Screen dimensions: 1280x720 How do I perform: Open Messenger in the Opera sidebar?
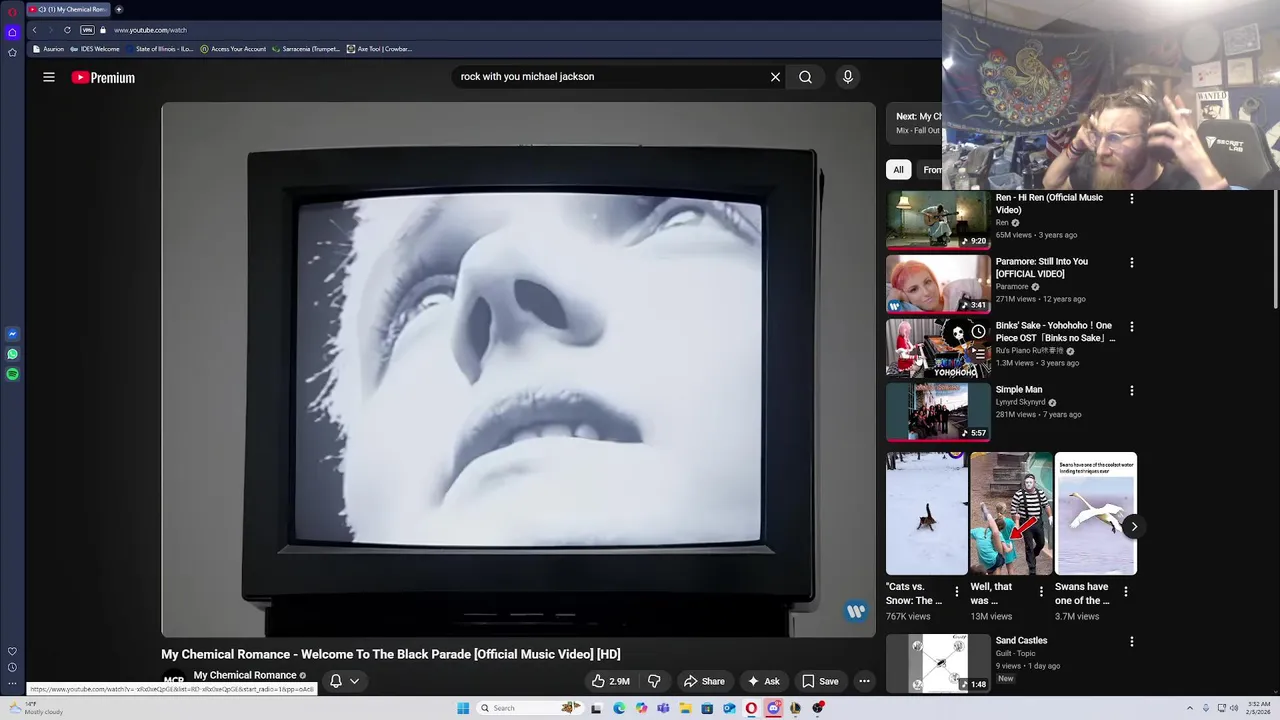point(12,334)
